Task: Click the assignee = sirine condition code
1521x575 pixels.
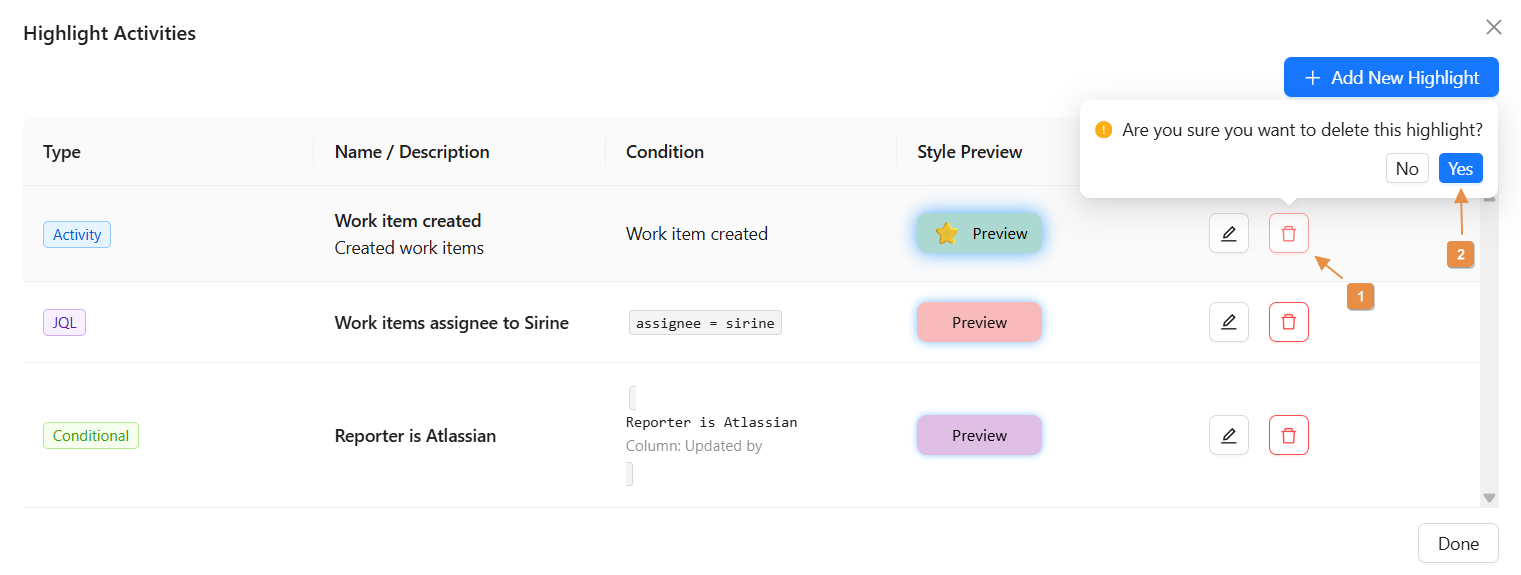Action: [x=705, y=323]
